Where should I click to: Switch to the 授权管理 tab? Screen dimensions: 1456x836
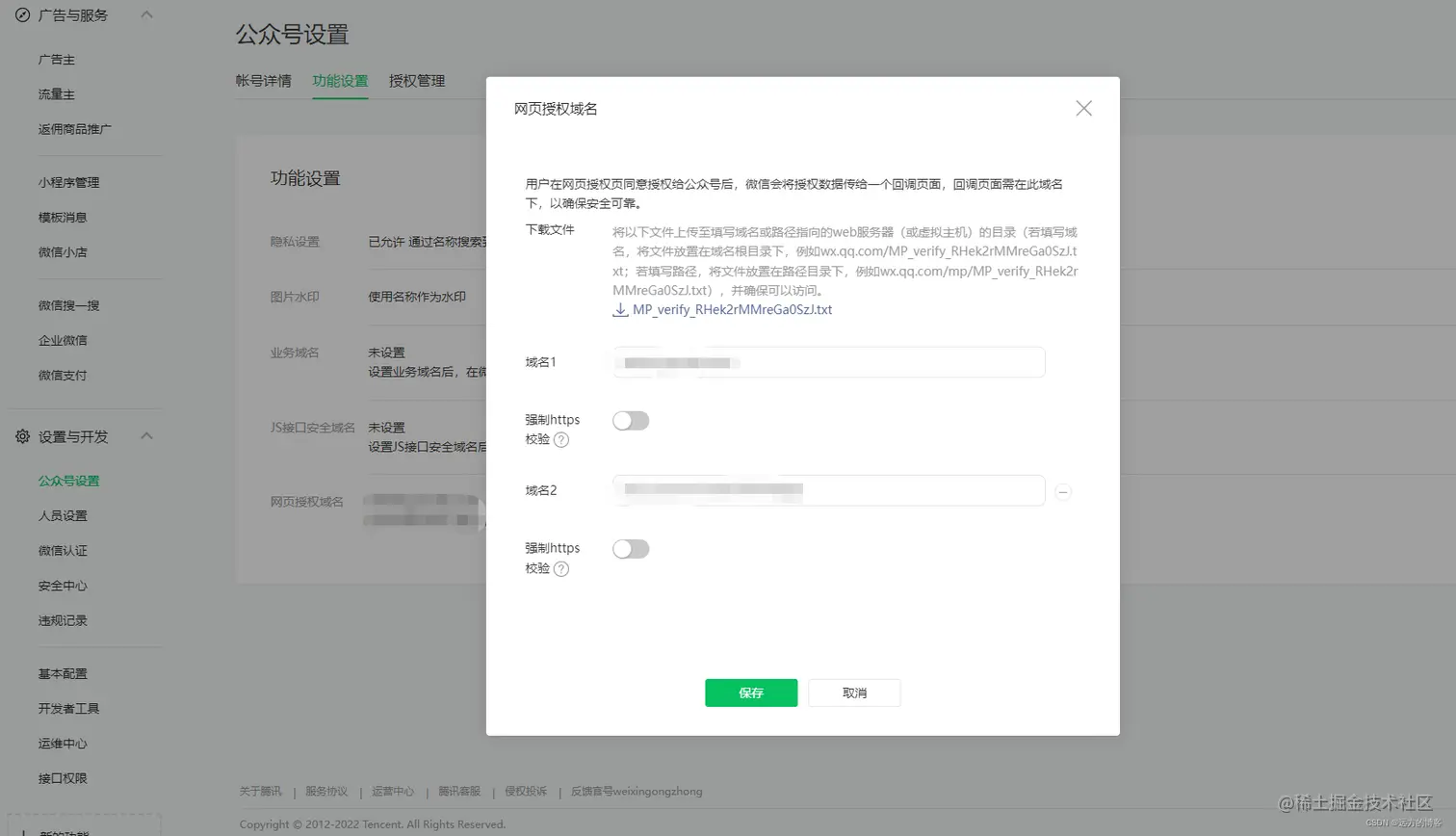[x=416, y=81]
